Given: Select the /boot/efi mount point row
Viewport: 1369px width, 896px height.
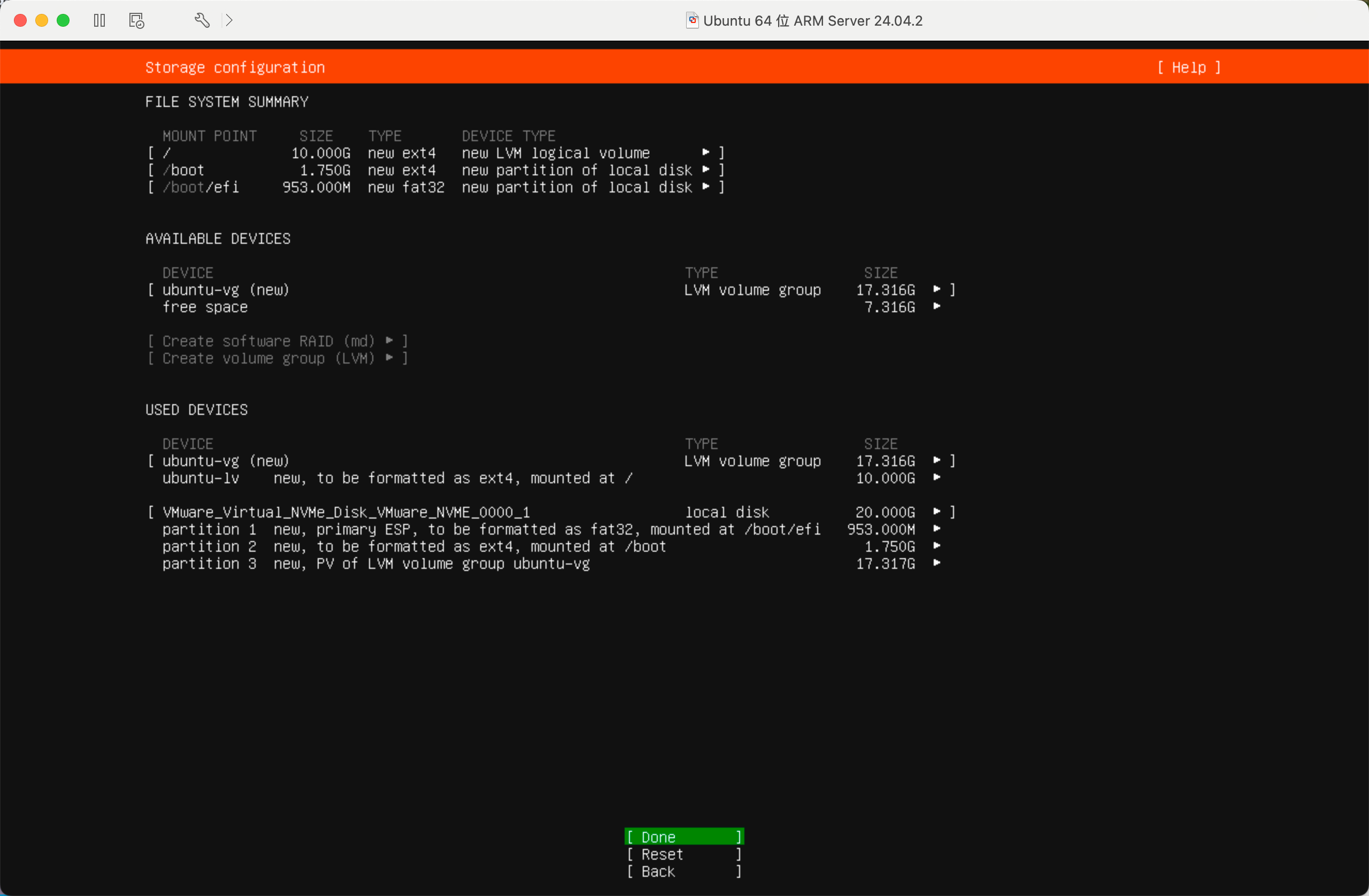Looking at the screenshot, I should pyautogui.click(x=436, y=188).
